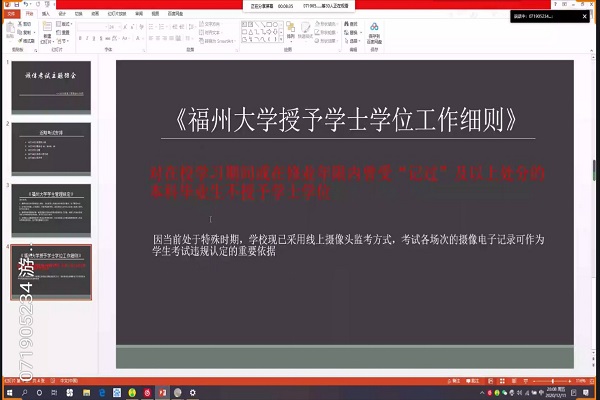Fit the slide to the window using the status bar icon
The width and height of the screenshot is (600, 400).
[x=592, y=381]
